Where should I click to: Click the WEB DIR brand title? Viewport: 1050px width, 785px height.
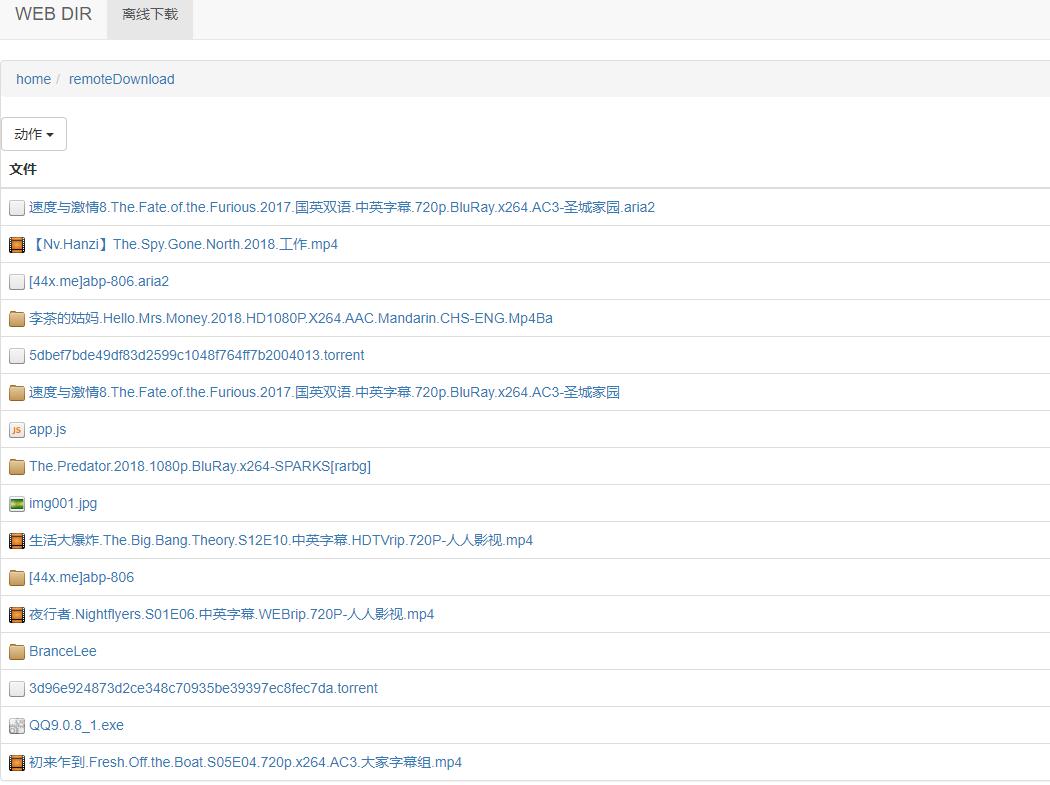tap(53, 14)
